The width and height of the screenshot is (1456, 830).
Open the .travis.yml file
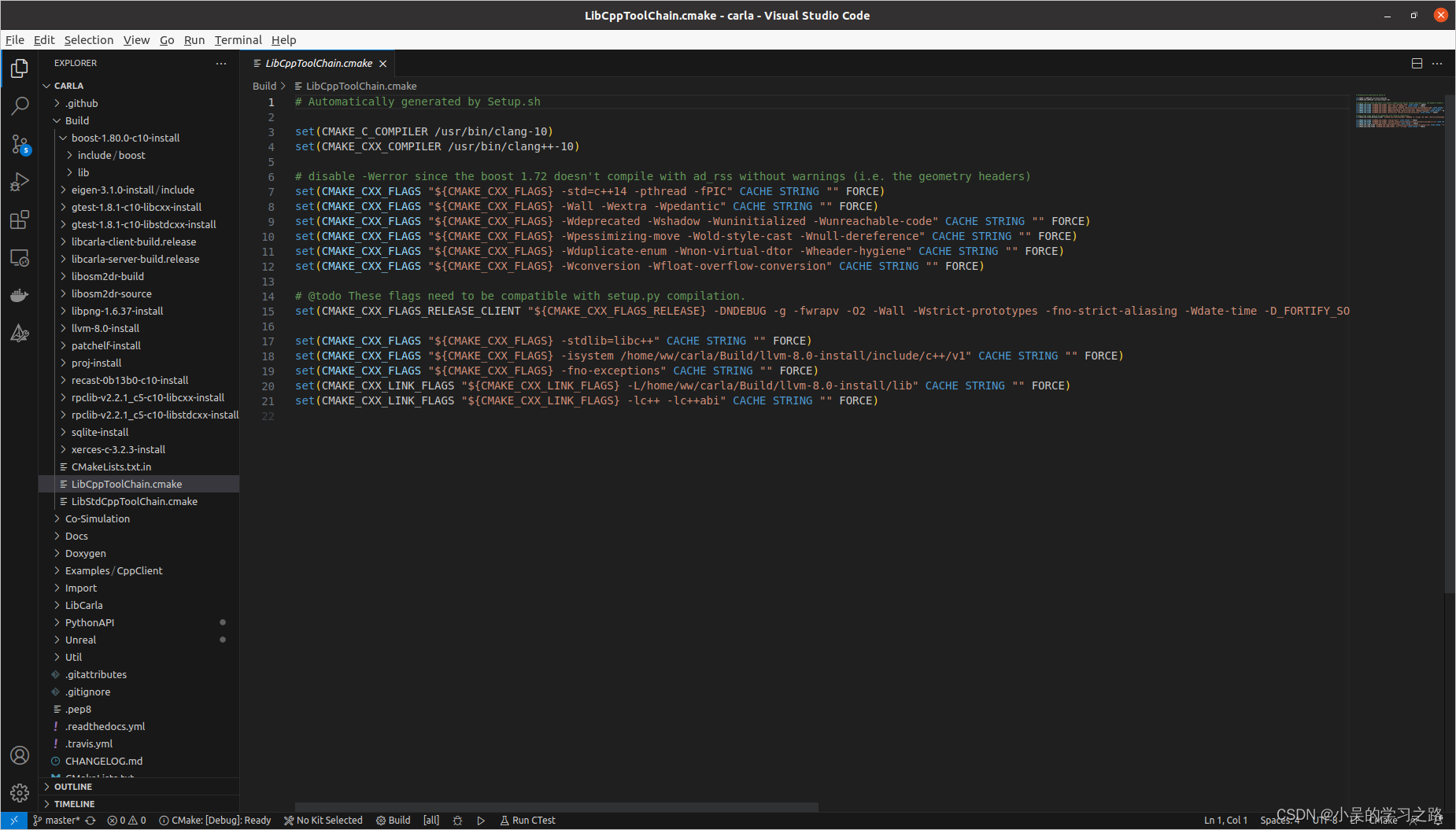pos(139,743)
